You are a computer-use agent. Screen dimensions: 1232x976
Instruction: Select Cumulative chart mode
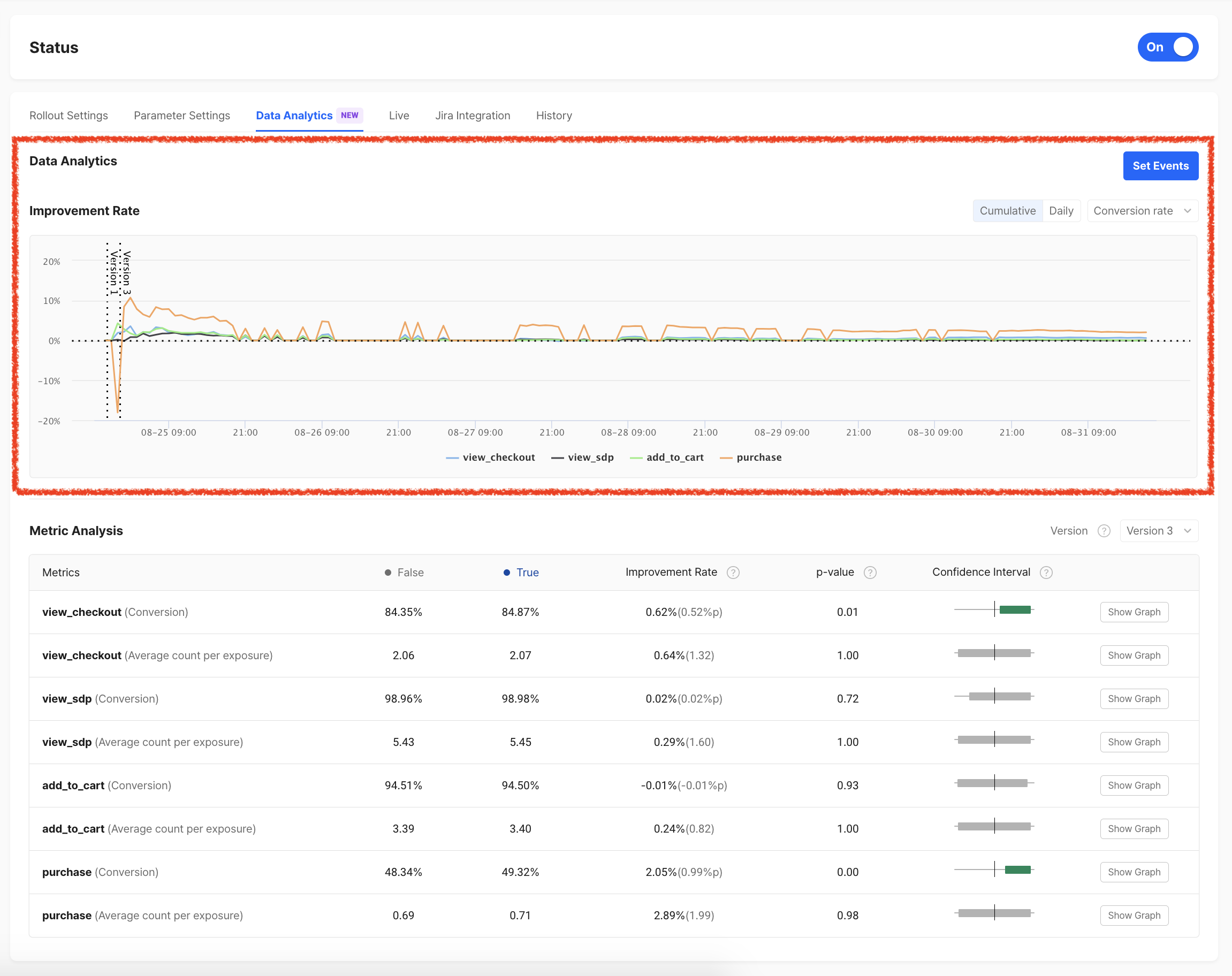coord(1007,211)
